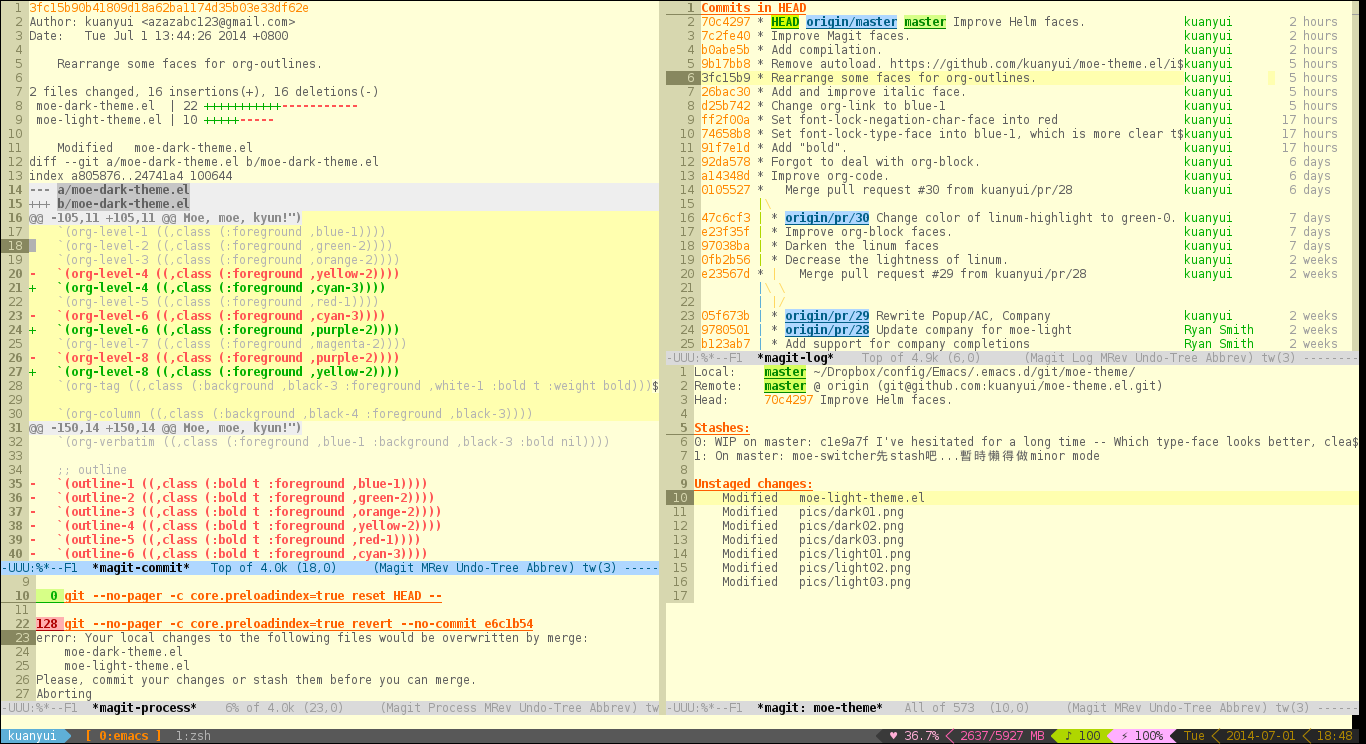The height and width of the screenshot is (744, 1366).
Task: Toggle hunk '@@ -150,14 +150,14 @@' header
Action: coord(165,428)
